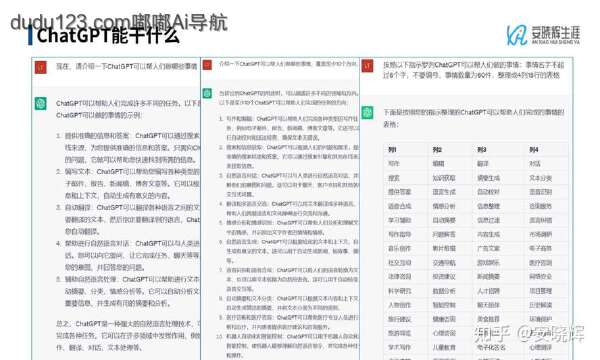Click the 知乎 @安晓辉 watermark text
The width and height of the screenshot is (600, 360).
[x=529, y=334]
